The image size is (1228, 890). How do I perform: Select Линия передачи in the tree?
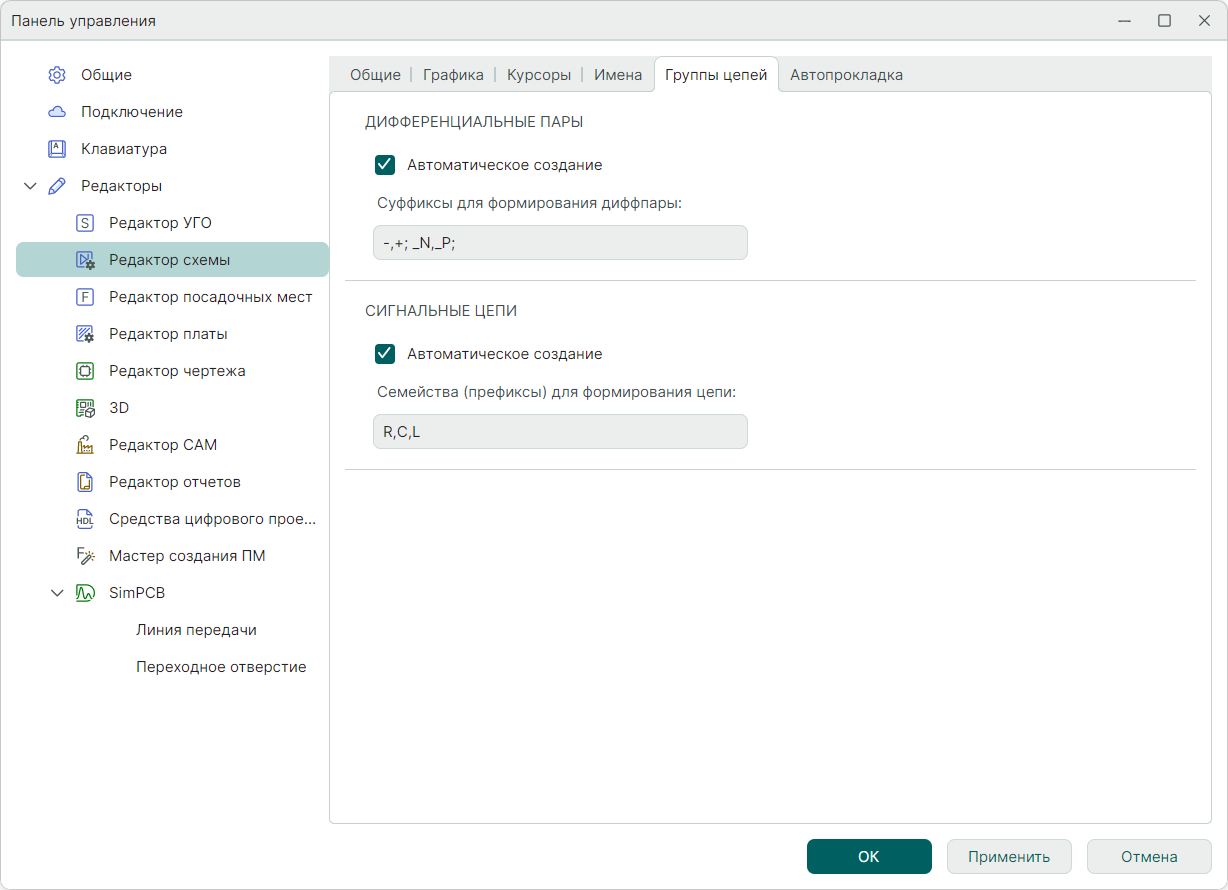tap(196, 630)
